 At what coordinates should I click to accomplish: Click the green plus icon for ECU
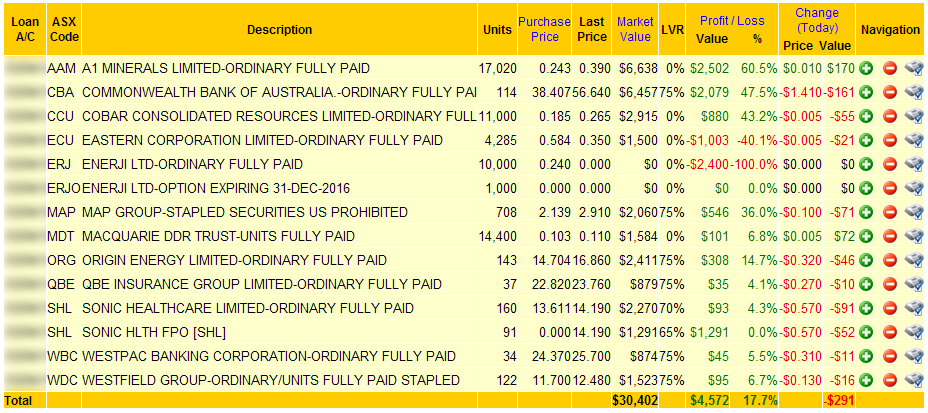pyautogui.click(x=868, y=140)
